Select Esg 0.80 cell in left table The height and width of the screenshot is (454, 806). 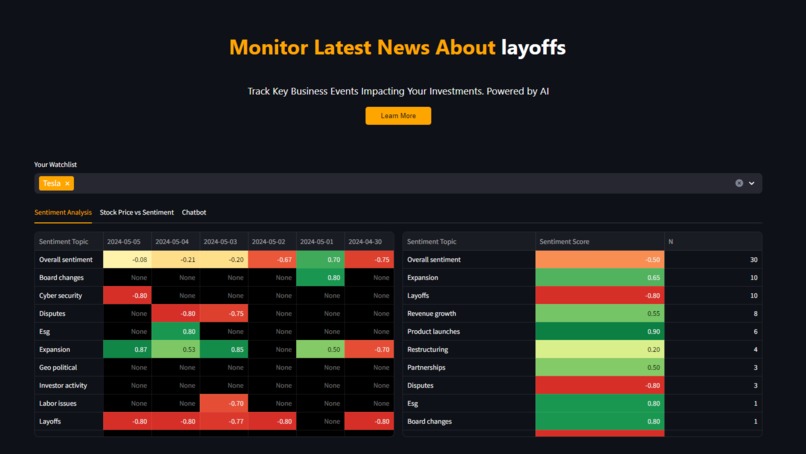[x=175, y=332]
